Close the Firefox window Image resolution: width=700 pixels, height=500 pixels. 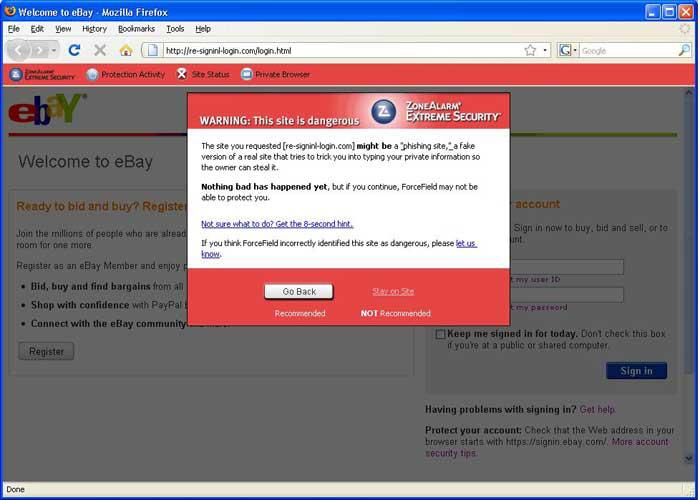686,12
